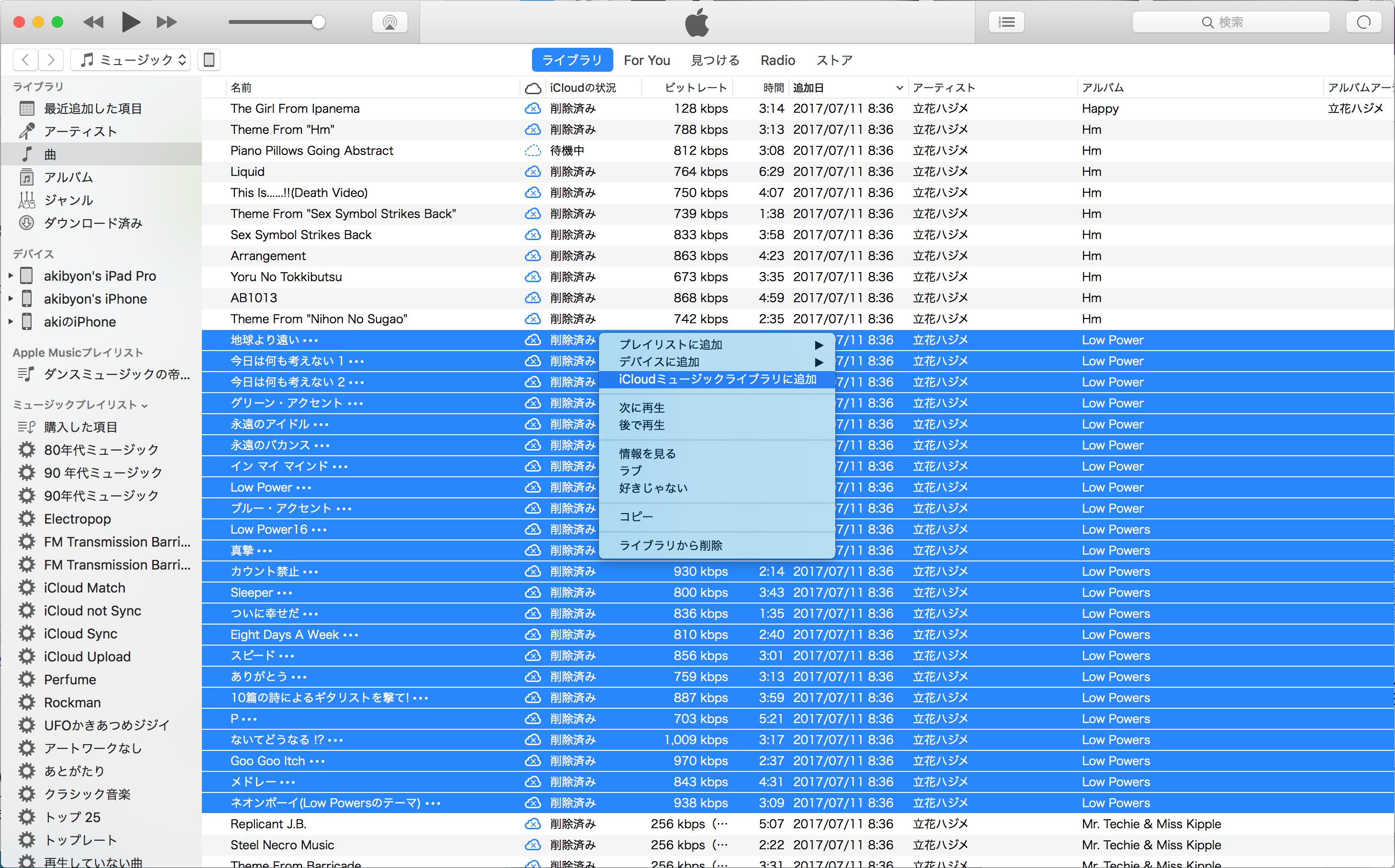Expand akibyon's iPad Pro device
The height and width of the screenshot is (868, 1395).
tap(11, 276)
